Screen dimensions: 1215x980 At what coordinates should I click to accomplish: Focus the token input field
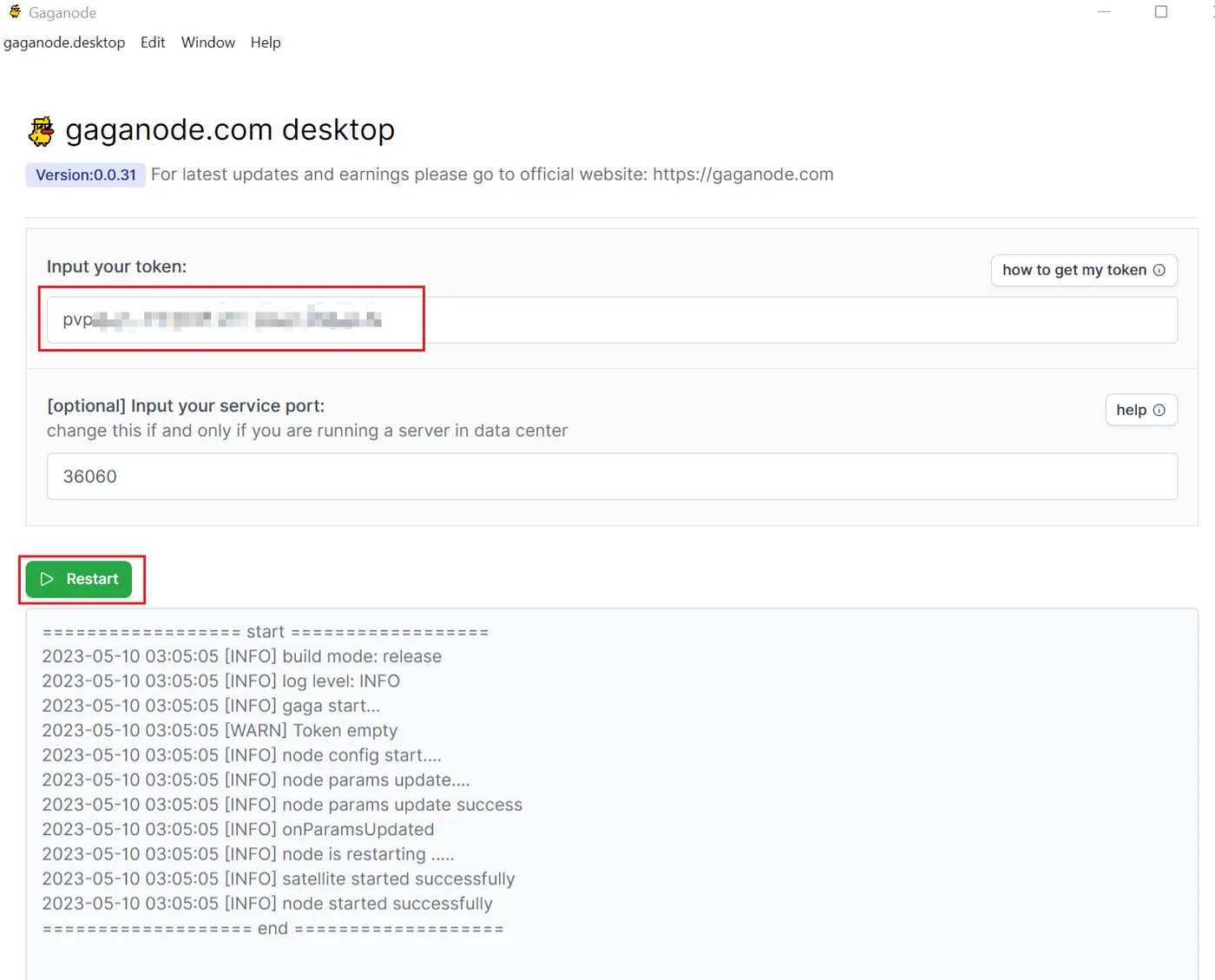[612, 319]
